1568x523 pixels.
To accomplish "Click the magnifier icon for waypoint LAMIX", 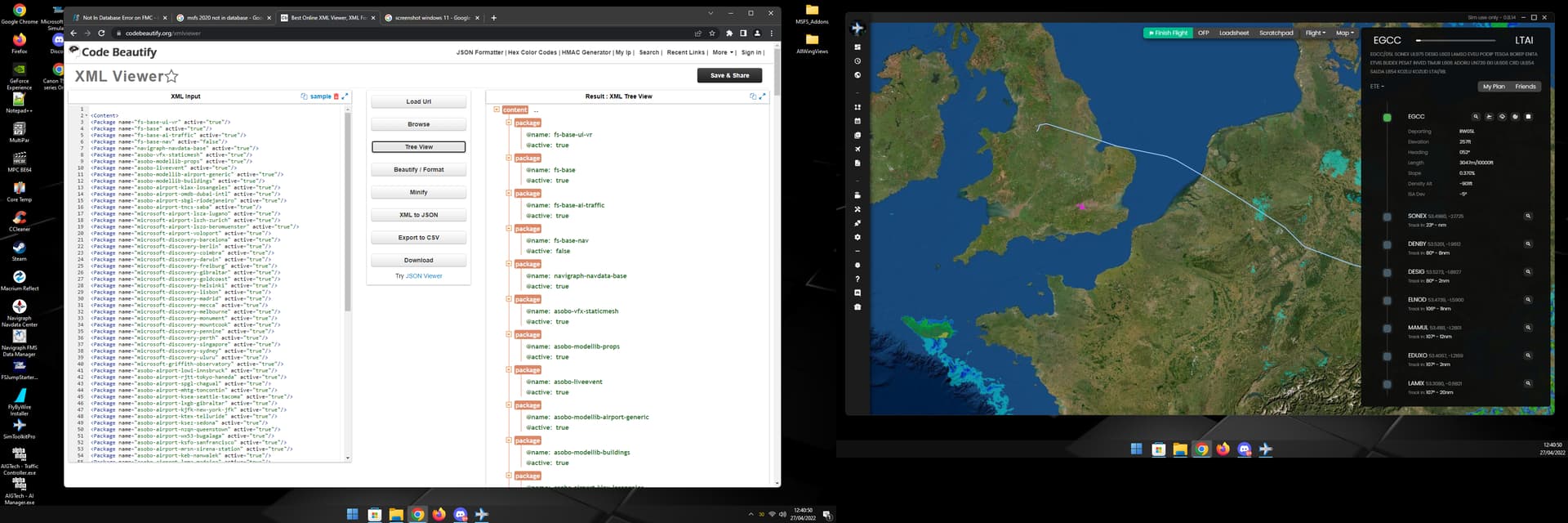I will click(x=1528, y=383).
